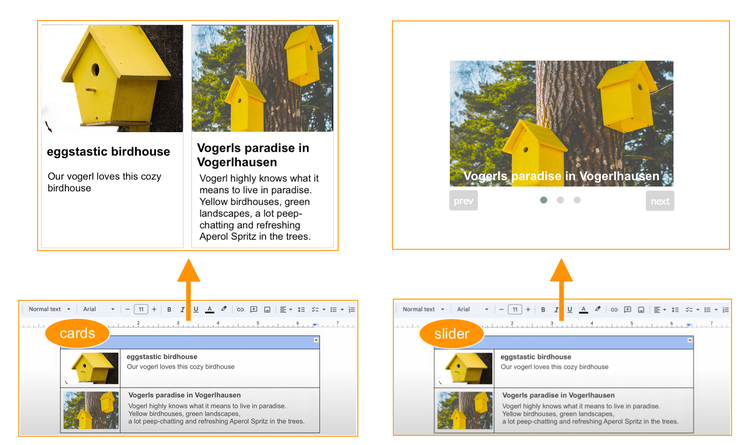This screenshot has width=750, height=445.
Task: Click the text color icon in cards toolbar
Action: [x=209, y=310]
